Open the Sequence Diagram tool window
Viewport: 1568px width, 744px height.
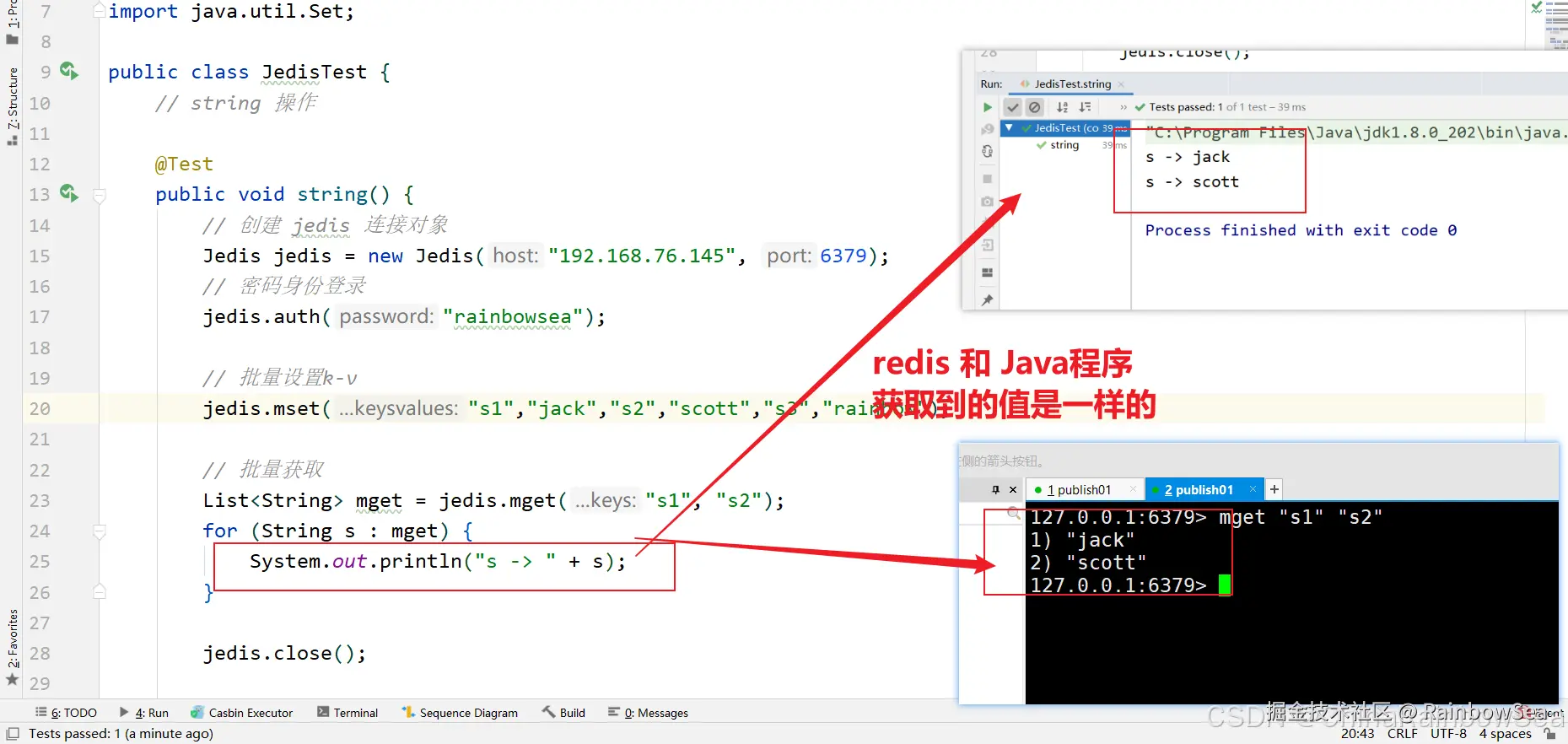(460, 713)
